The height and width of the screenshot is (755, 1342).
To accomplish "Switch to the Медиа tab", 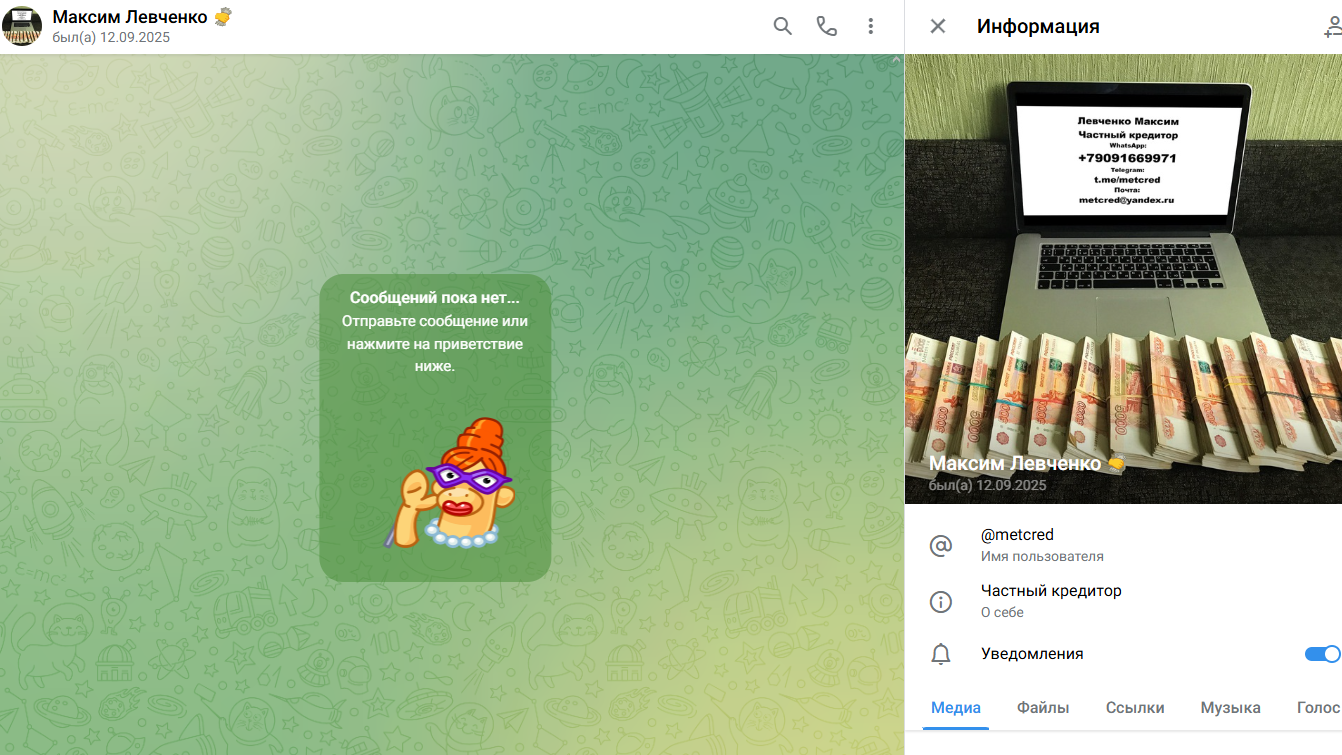I will pos(956,708).
